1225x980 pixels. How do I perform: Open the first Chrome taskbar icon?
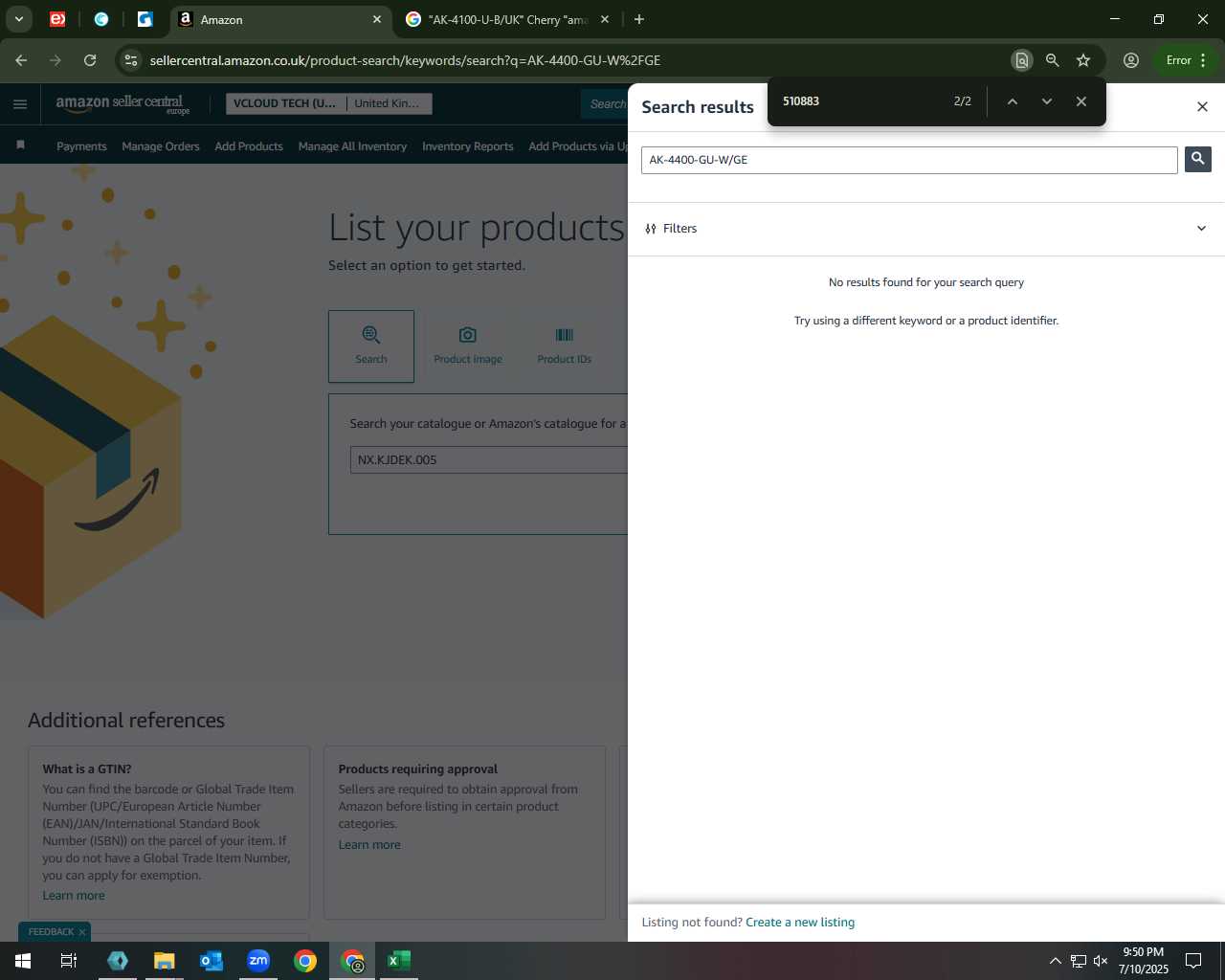[x=305, y=961]
